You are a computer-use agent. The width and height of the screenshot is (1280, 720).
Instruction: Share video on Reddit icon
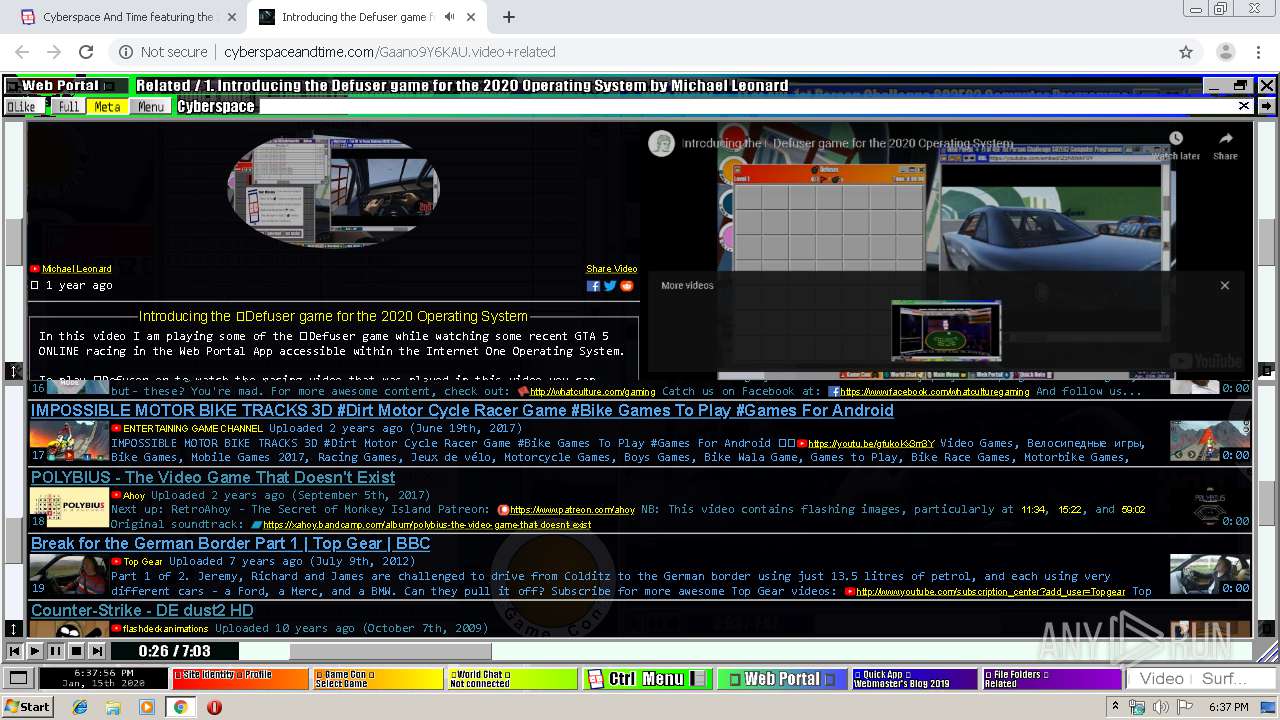click(627, 286)
